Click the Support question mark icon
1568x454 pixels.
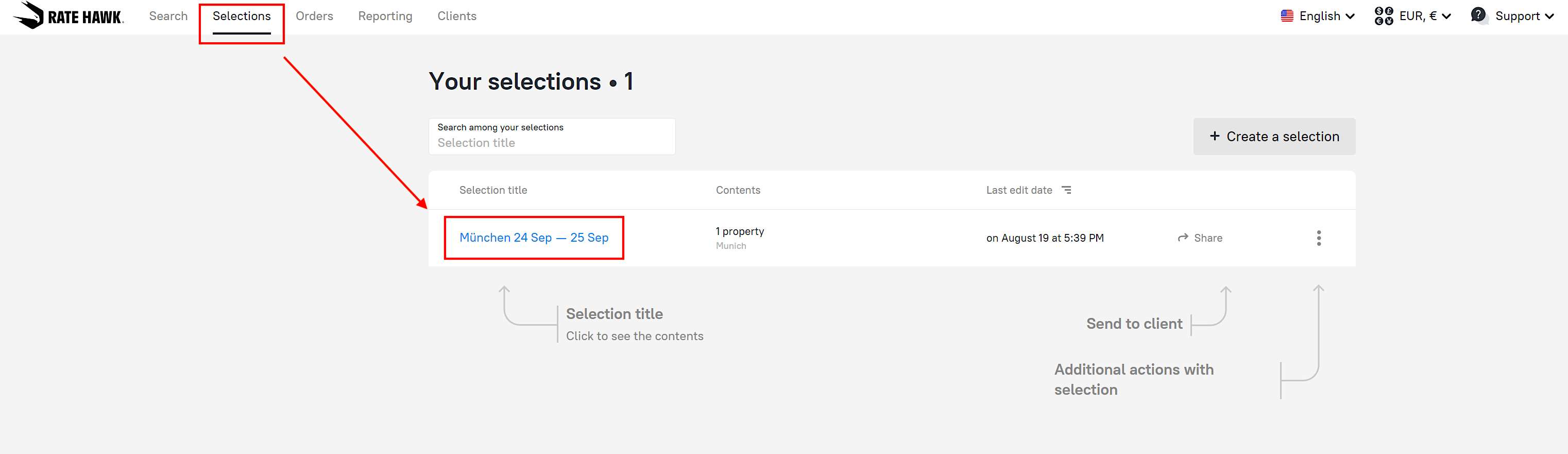[1478, 15]
